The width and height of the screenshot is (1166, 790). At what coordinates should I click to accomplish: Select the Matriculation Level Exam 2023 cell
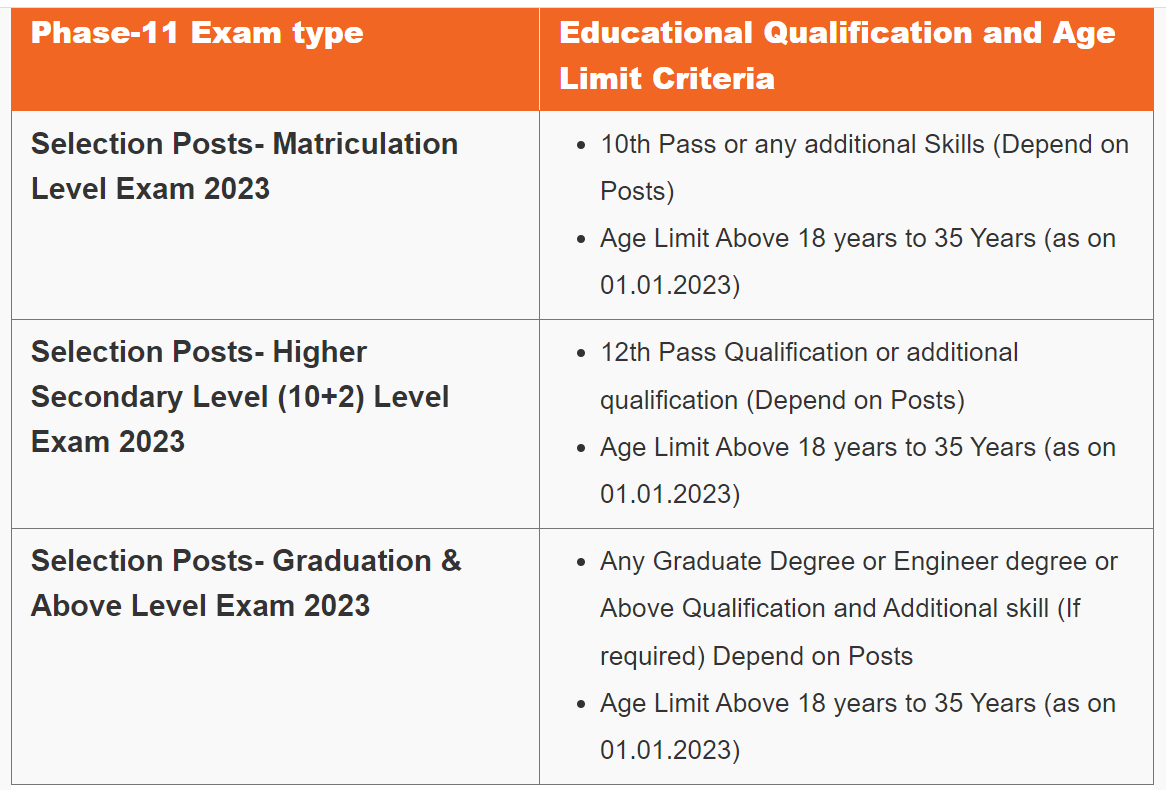[x=244, y=166]
